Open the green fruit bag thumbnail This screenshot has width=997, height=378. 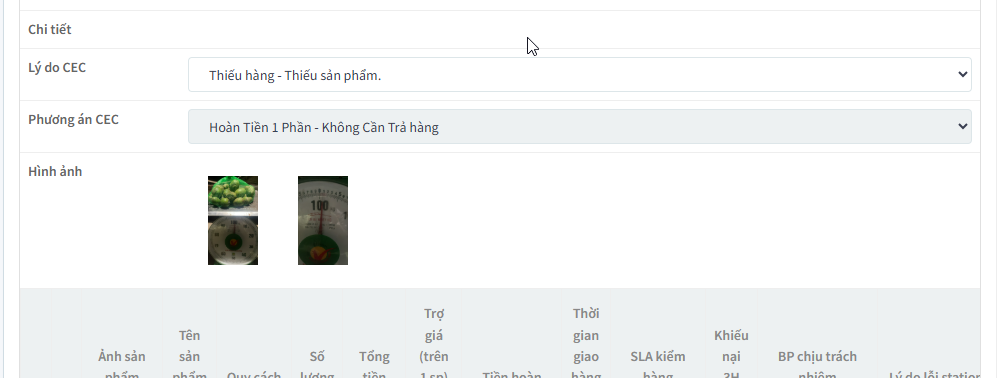pyautogui.click(x=233, y=220)
